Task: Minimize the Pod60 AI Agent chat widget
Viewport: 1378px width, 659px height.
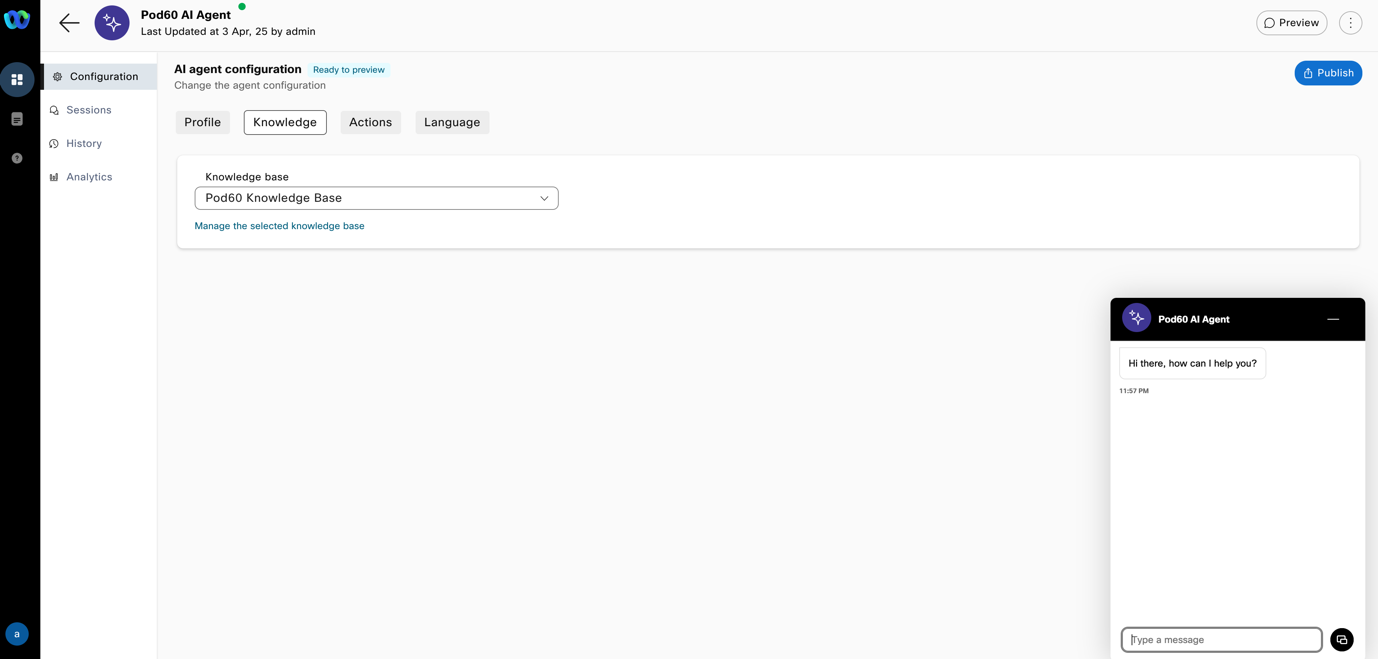Action: (x=1332, y=319)
